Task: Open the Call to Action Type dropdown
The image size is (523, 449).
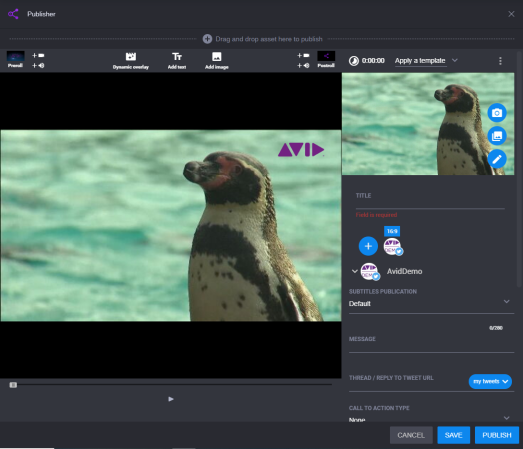Action: (x=431, y=418)
